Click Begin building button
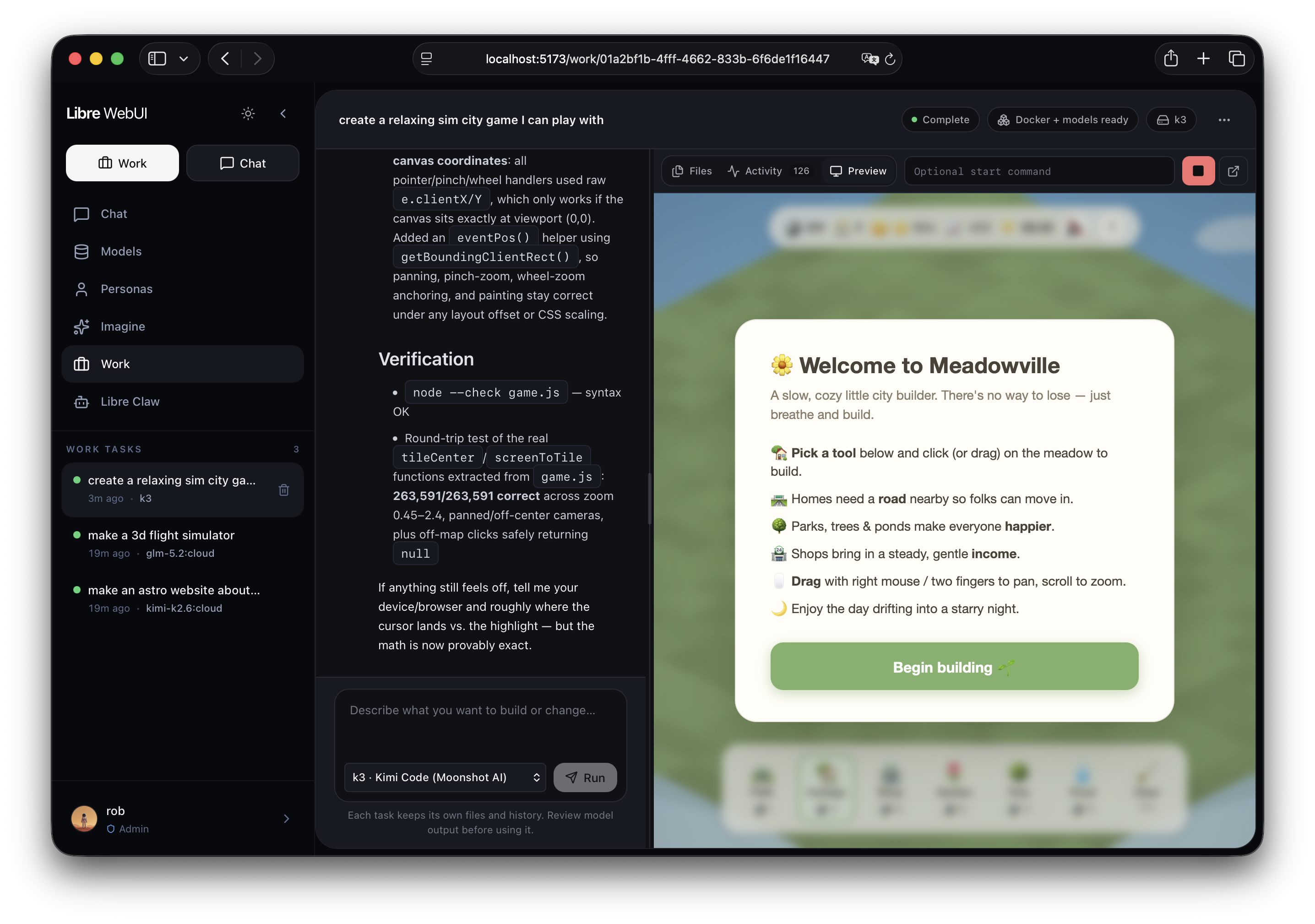The height and width of the screenshot is (924, 1315). (x=954, y=666)
